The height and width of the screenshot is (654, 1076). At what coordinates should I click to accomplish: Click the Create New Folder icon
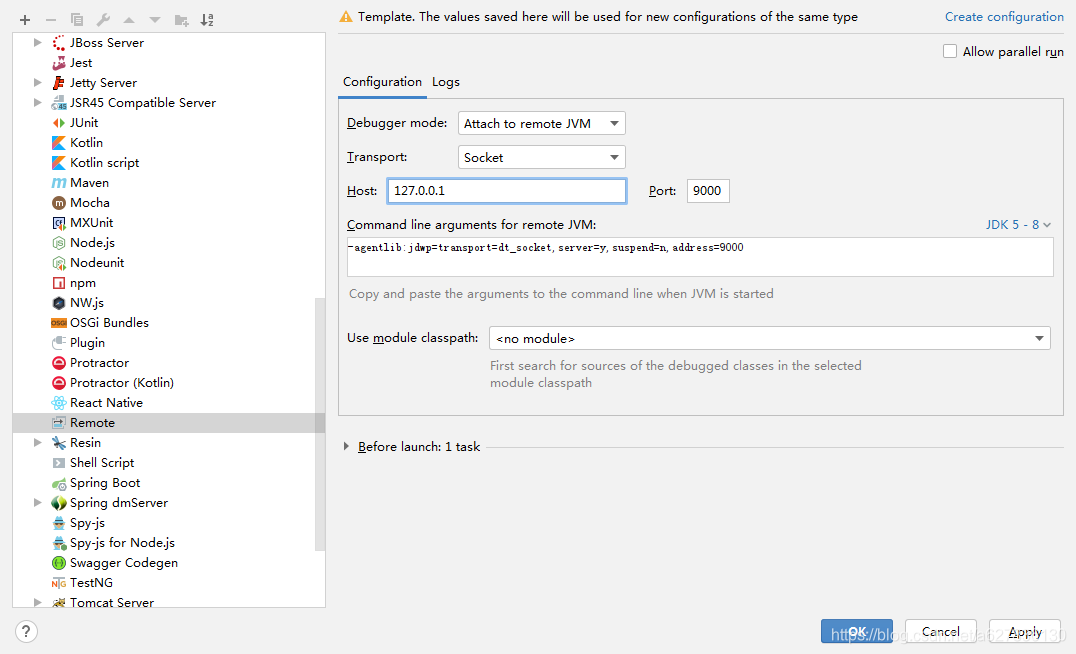(x=181, y=20)
